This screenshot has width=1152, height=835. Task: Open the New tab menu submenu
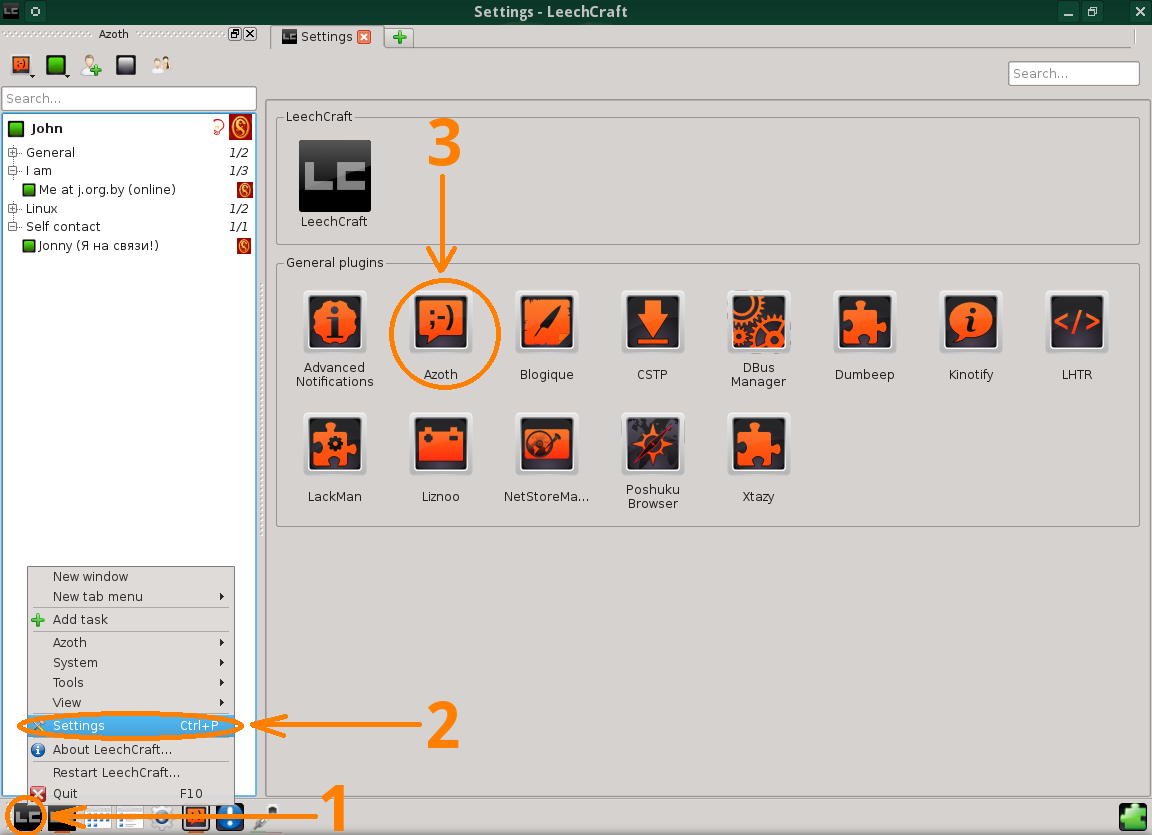(x=131, y=596)
